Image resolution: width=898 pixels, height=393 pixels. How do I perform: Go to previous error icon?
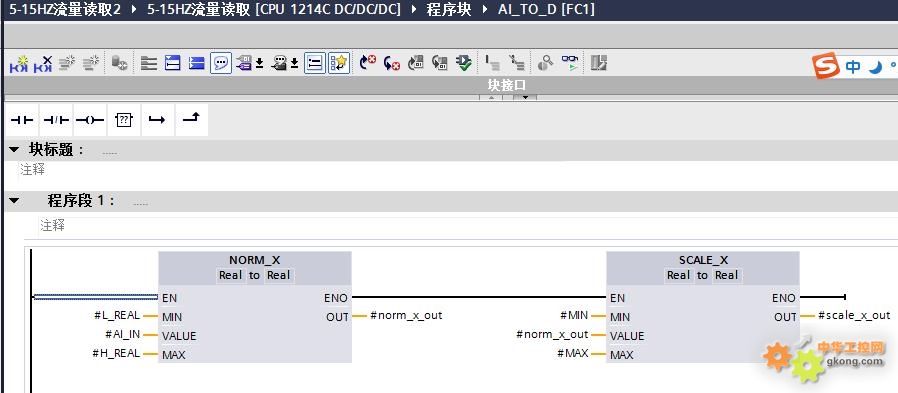click(392, 62)
